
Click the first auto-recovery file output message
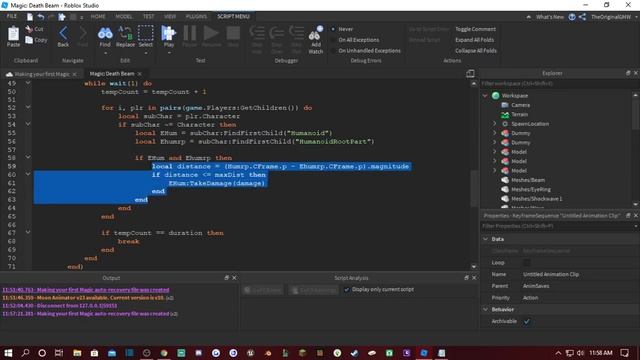86,290
